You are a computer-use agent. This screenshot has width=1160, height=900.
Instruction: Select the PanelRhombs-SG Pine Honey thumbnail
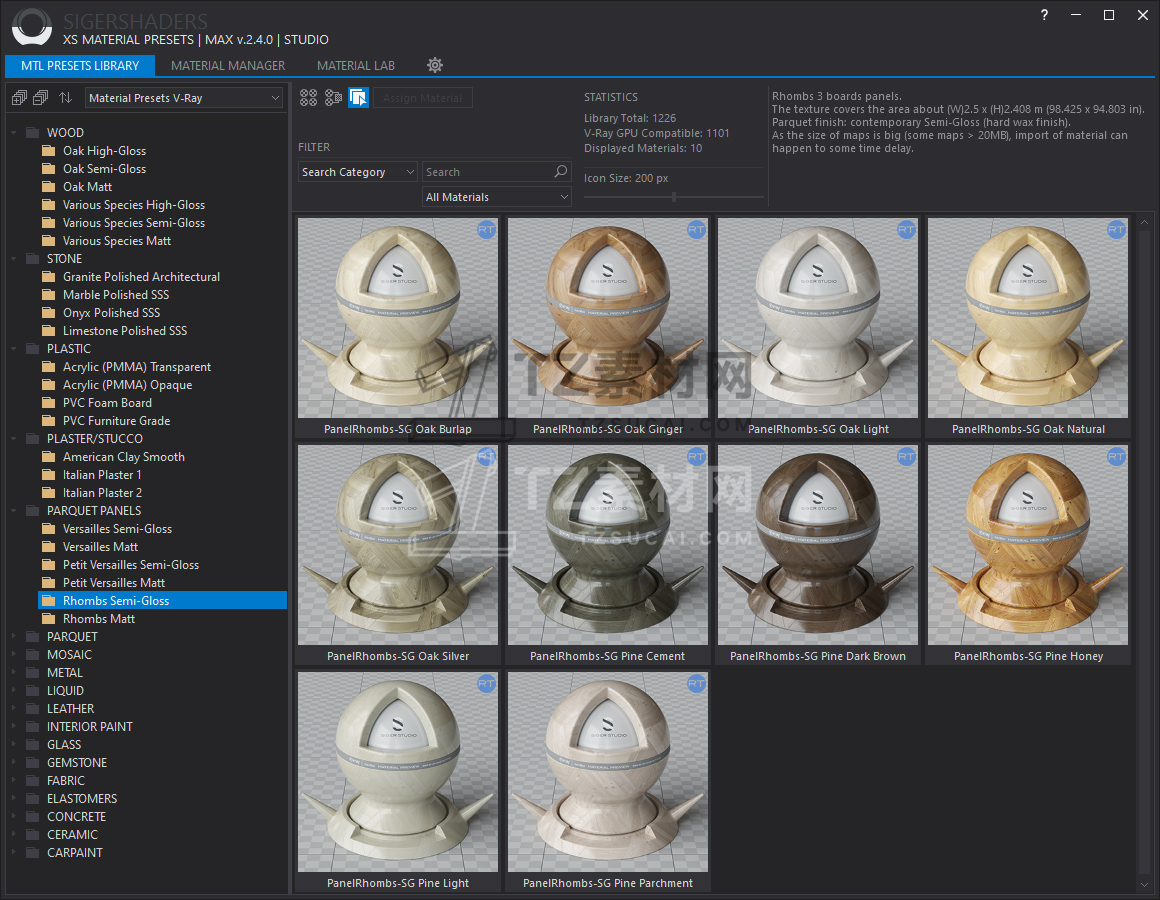coord(1028,545)
